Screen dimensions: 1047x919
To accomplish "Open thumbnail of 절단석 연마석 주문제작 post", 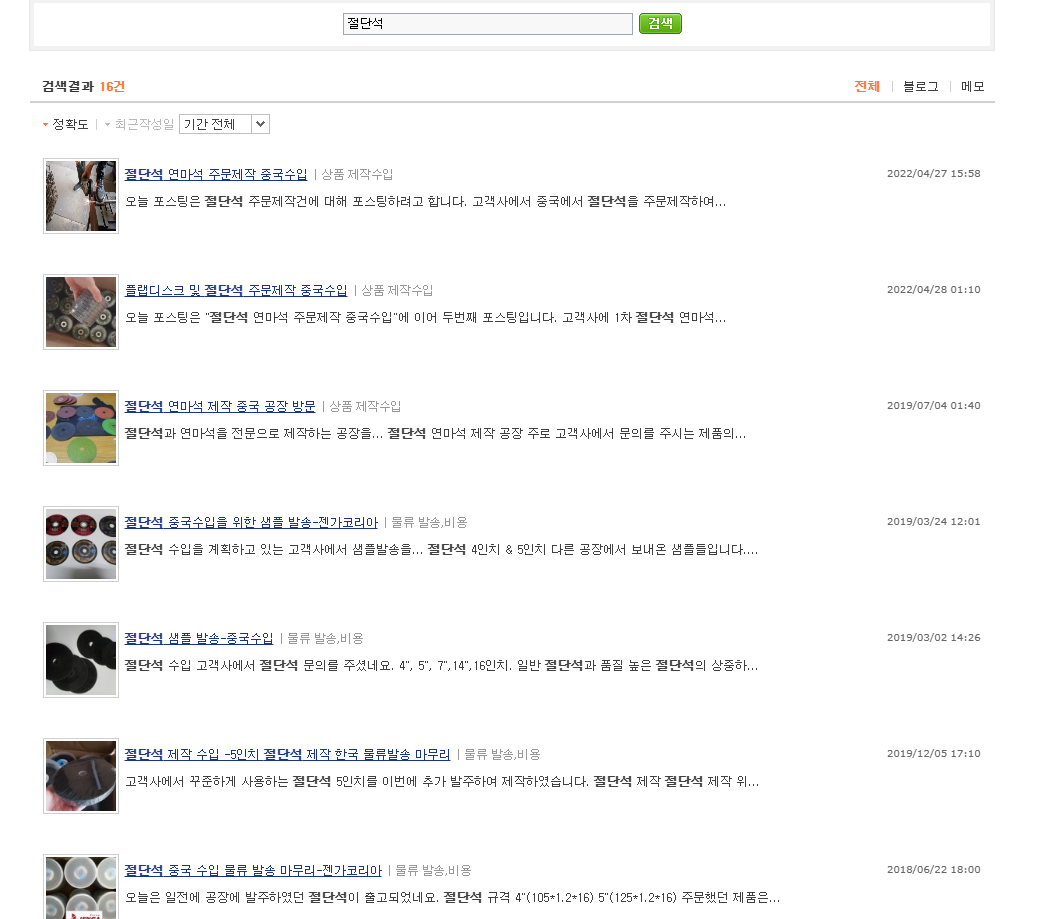I will coord(81,196).
